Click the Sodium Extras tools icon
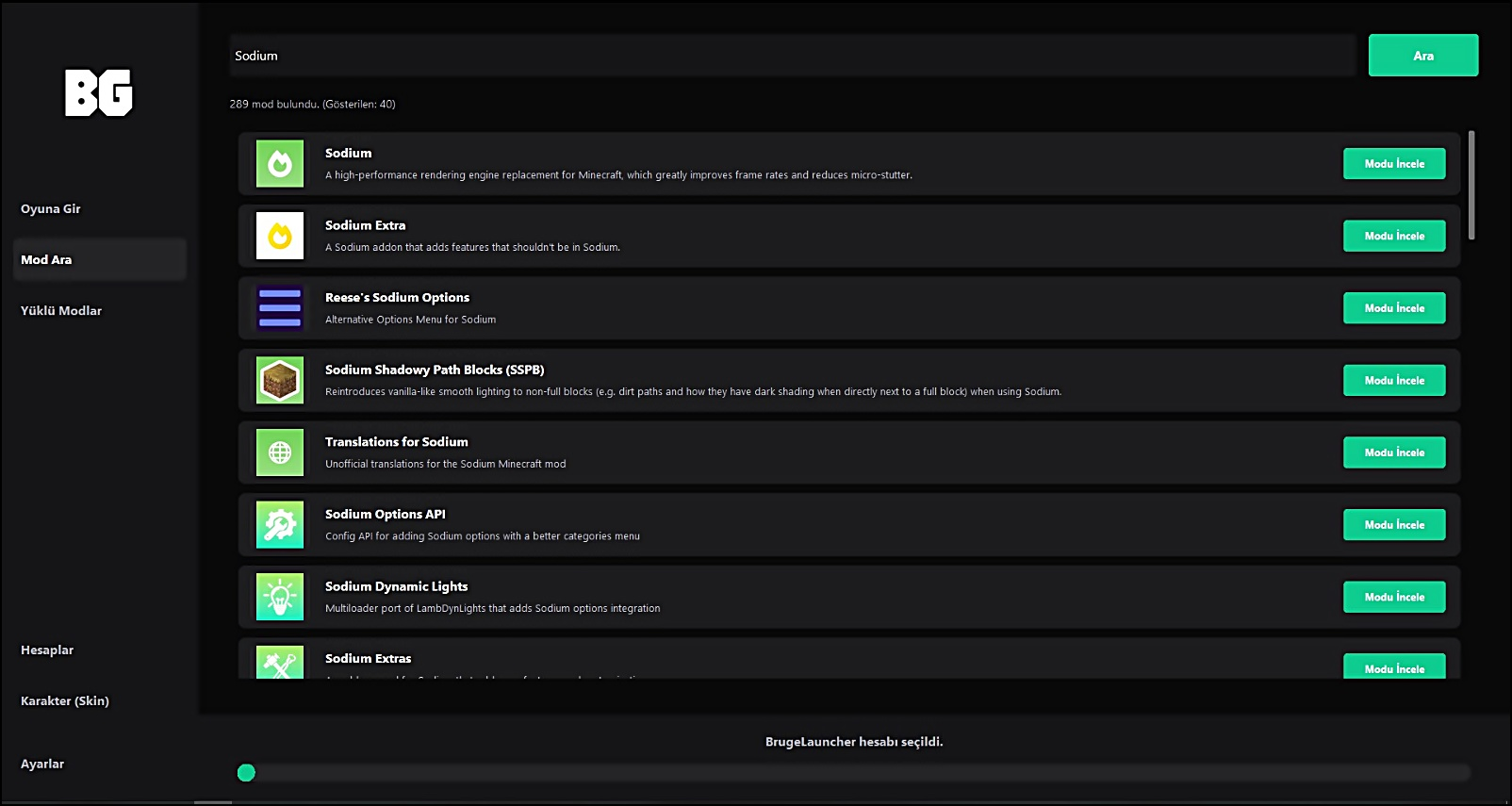The height and width of the screenshot is (806, 1512). point(280,663)
